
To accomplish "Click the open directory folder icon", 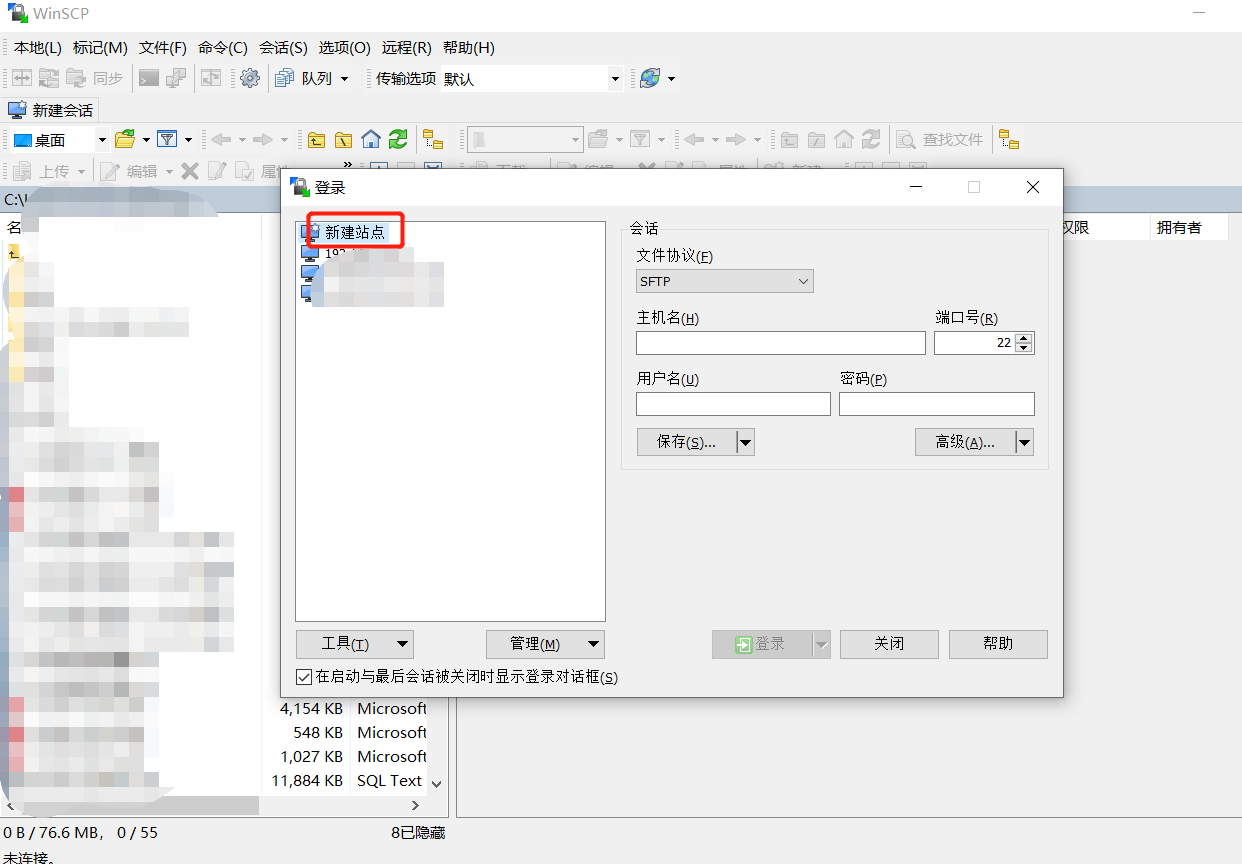I will [125, 139].
